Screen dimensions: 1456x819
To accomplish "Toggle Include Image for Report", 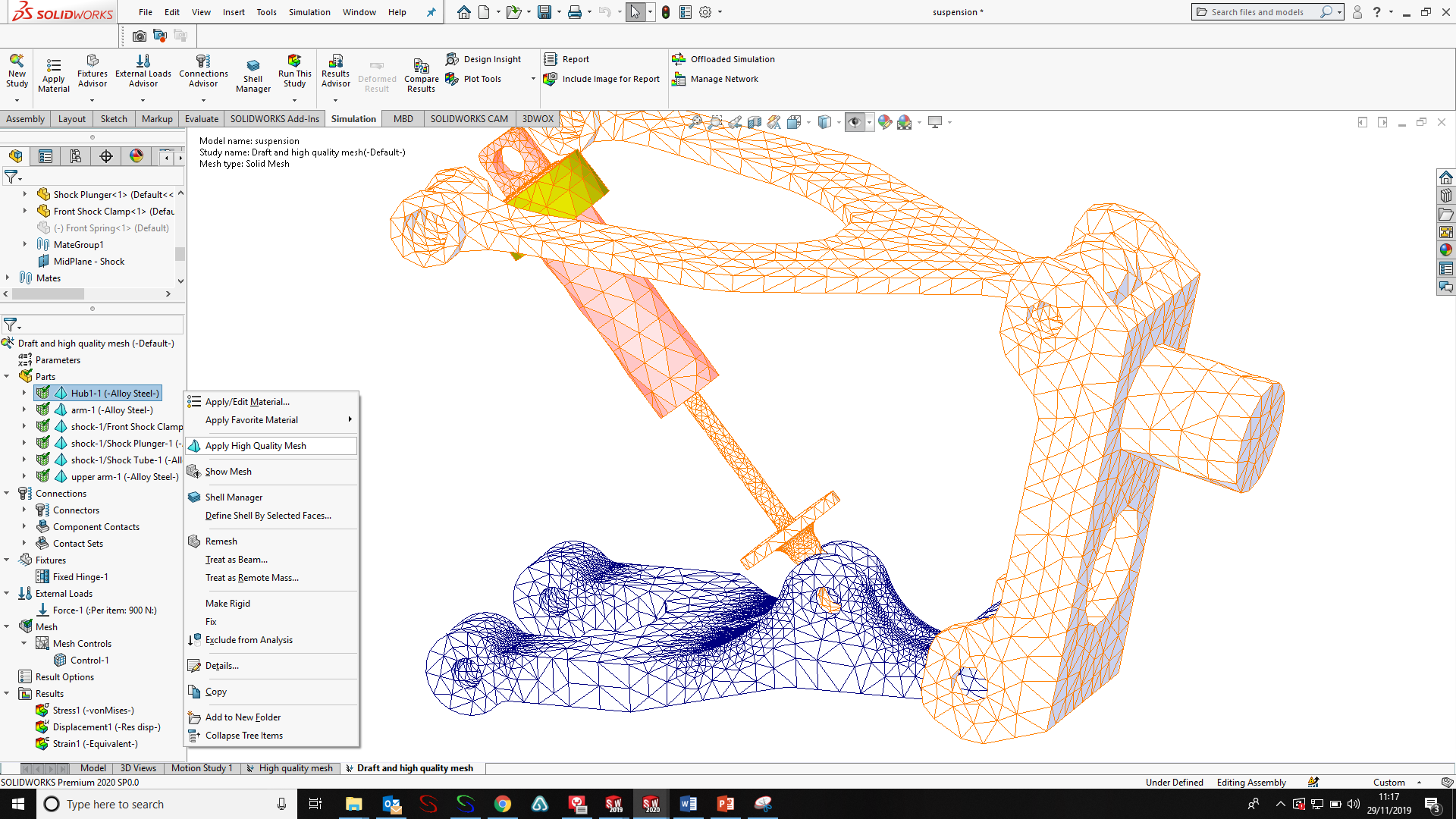I will (551, 79).
